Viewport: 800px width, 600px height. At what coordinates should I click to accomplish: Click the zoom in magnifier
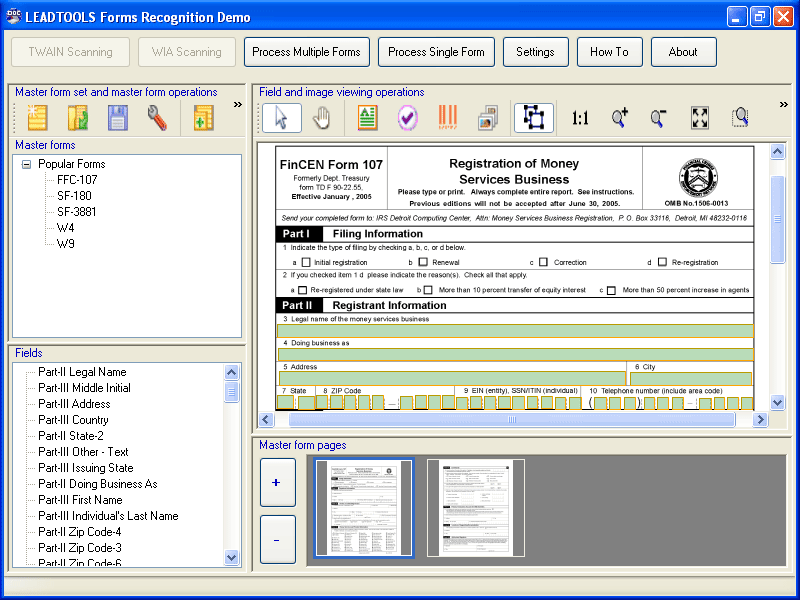pos(619,118)
